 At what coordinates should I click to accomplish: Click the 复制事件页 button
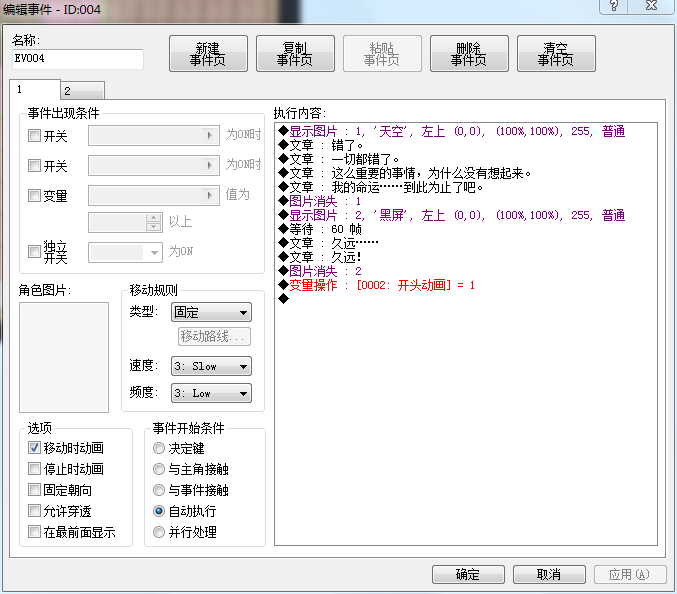pyautogui.click(x=295, y=54)
